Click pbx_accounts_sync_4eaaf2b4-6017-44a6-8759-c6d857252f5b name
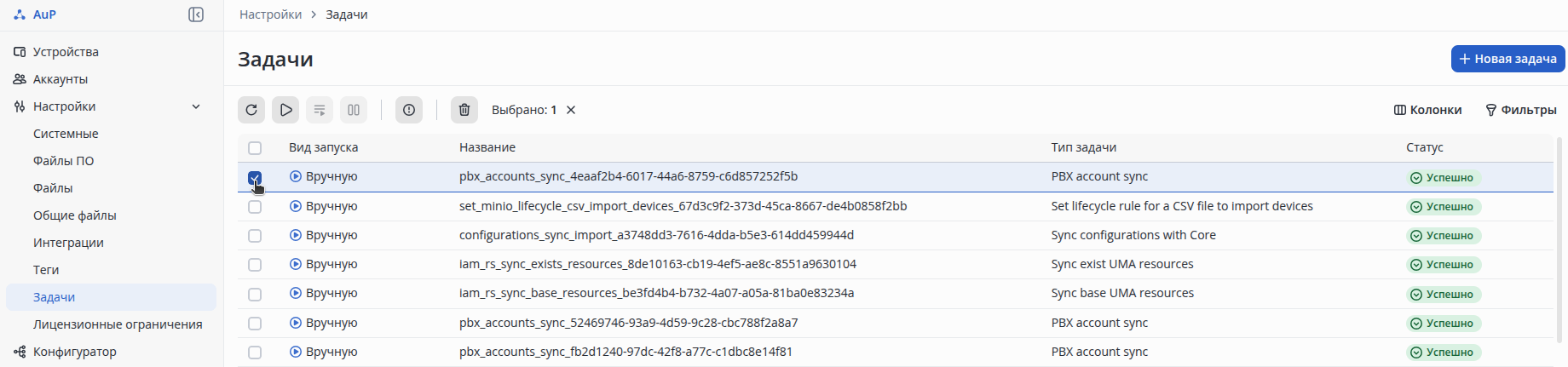The image size is (1568, 367). tap(628, 176)
